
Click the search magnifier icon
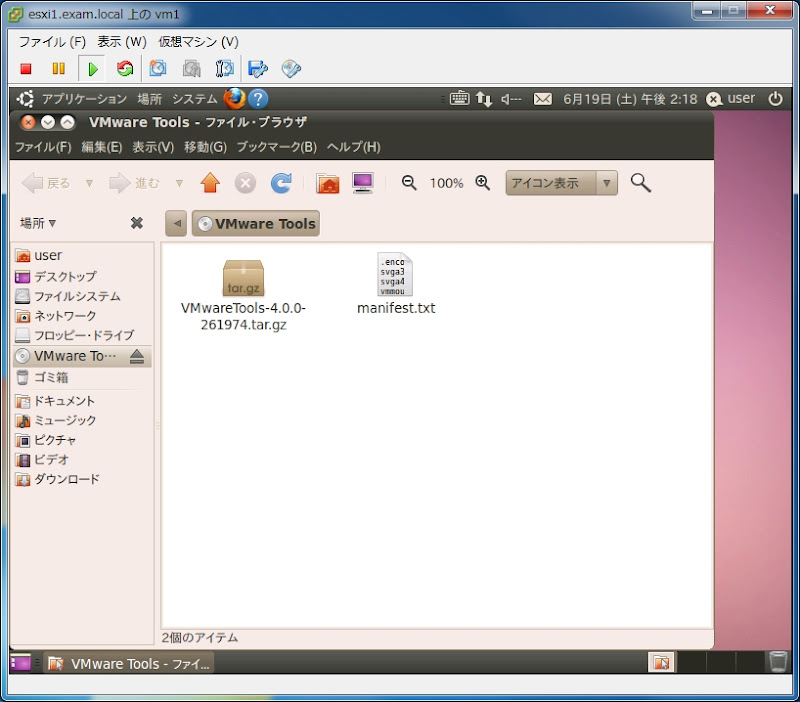click(640, 183)
